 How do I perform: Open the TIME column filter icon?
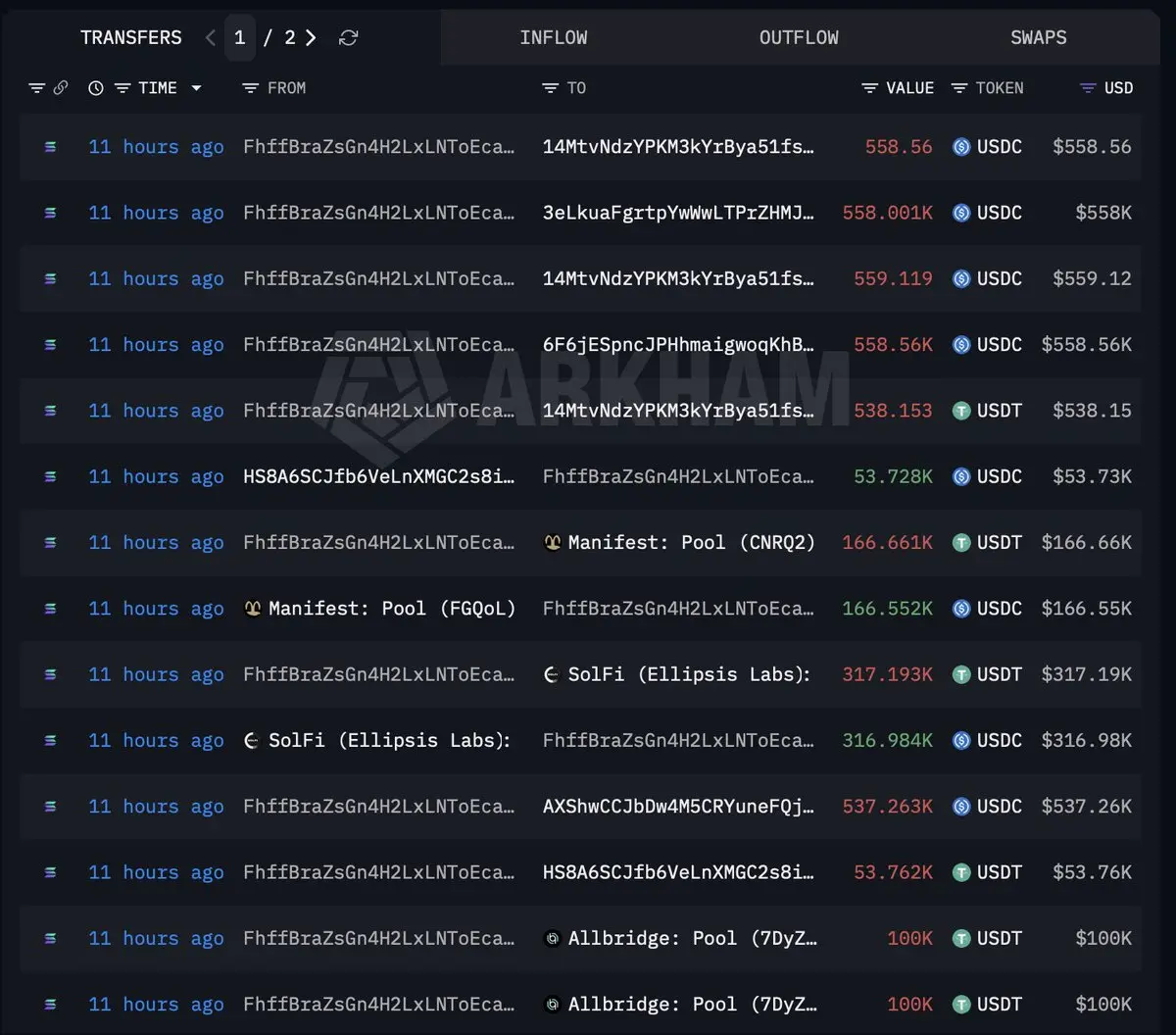click(x=122, y=88)
